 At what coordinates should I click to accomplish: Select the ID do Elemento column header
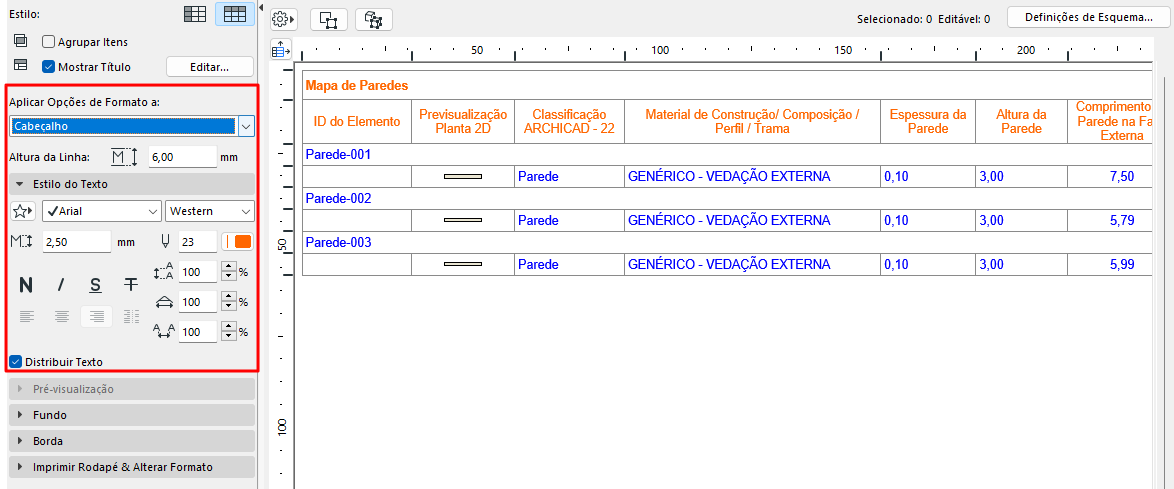point(357,121)
